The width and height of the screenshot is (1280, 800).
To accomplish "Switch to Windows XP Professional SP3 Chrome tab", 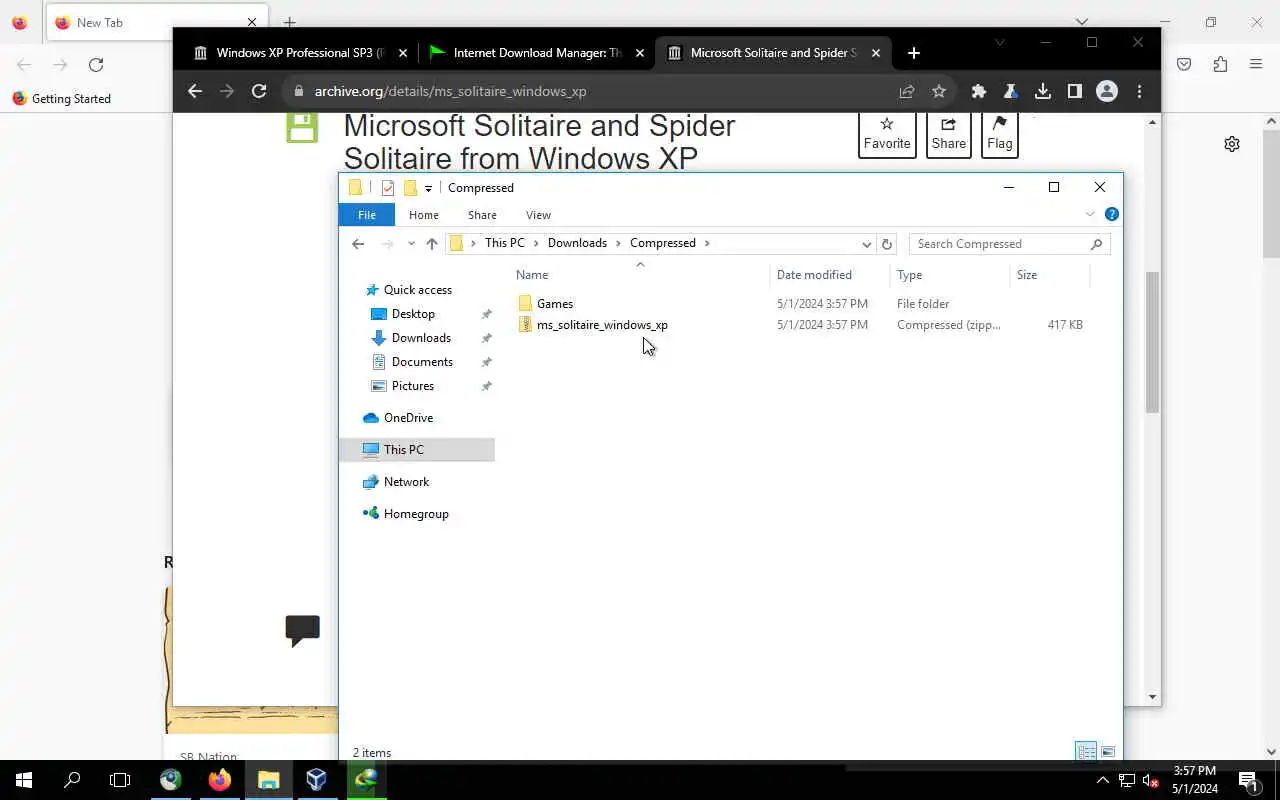I will pyautogui.click(x=300, y=53).
